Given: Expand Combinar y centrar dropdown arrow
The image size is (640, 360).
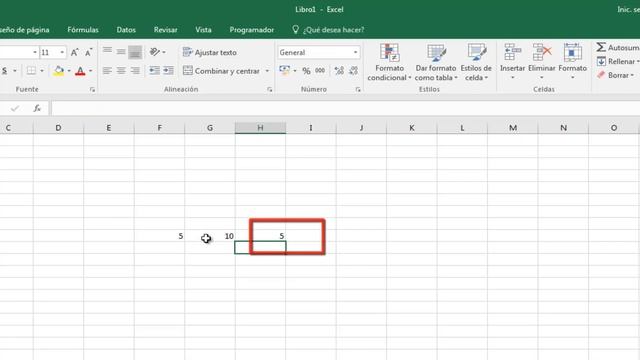Looking at the screenshot, I should pos(267,71).
